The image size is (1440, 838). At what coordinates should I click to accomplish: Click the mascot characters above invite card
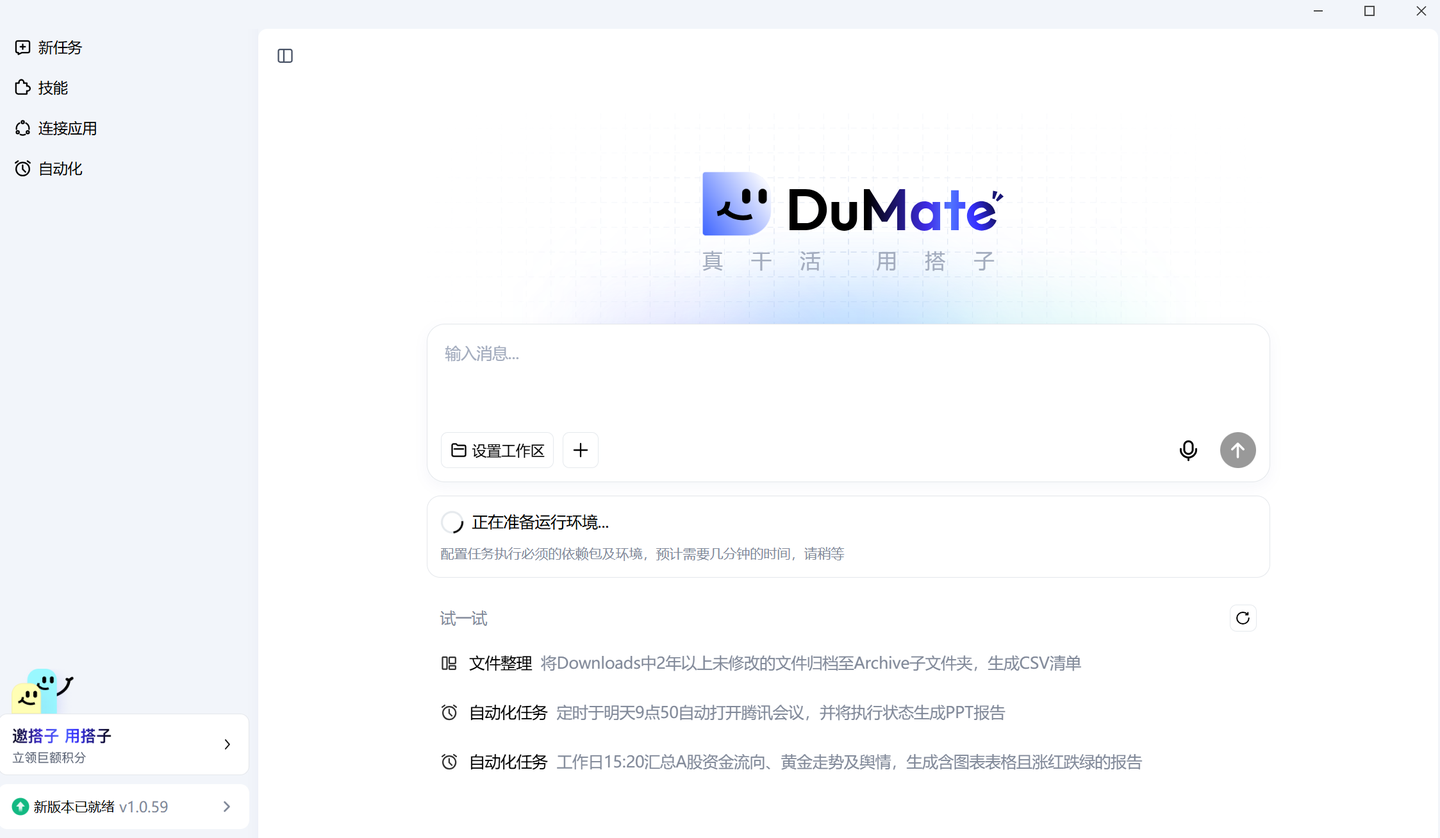[41, 692]
